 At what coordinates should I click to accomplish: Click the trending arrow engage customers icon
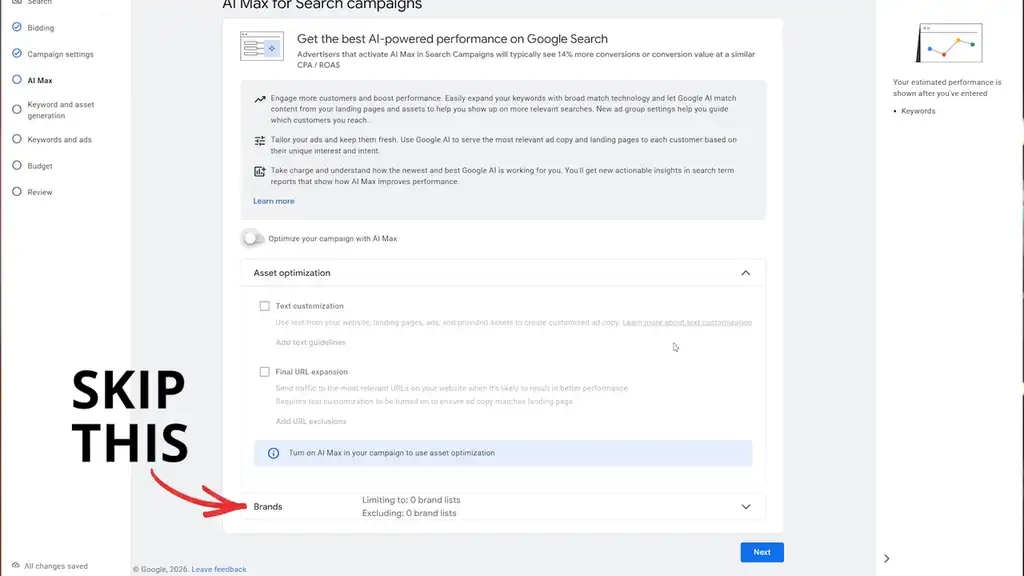260,99
